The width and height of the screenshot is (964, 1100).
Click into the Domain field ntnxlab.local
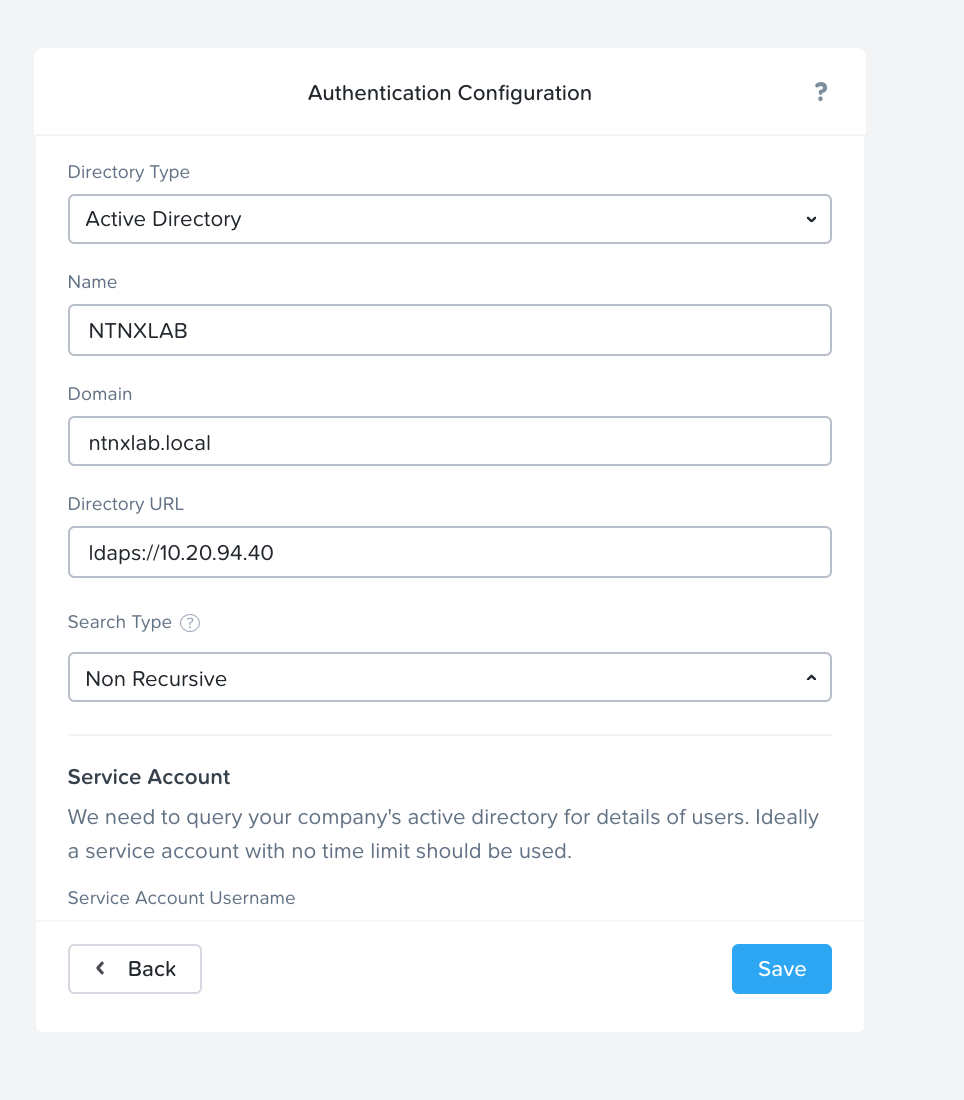click(450, 441)
